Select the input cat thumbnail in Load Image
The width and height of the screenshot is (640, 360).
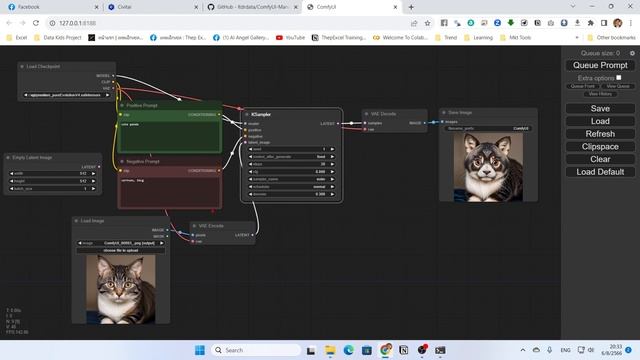[121, 289]
